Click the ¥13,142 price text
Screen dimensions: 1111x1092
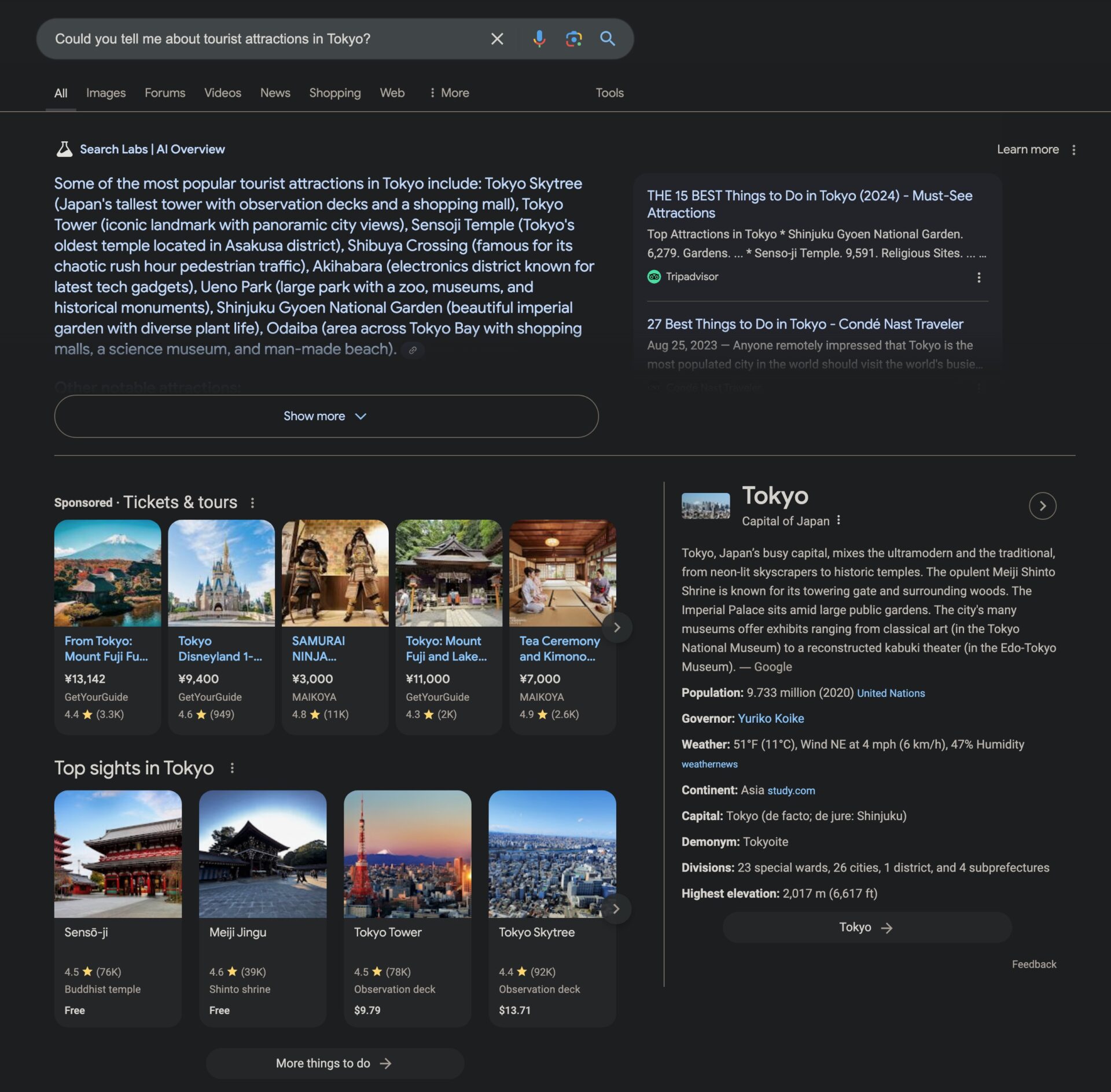85,679
